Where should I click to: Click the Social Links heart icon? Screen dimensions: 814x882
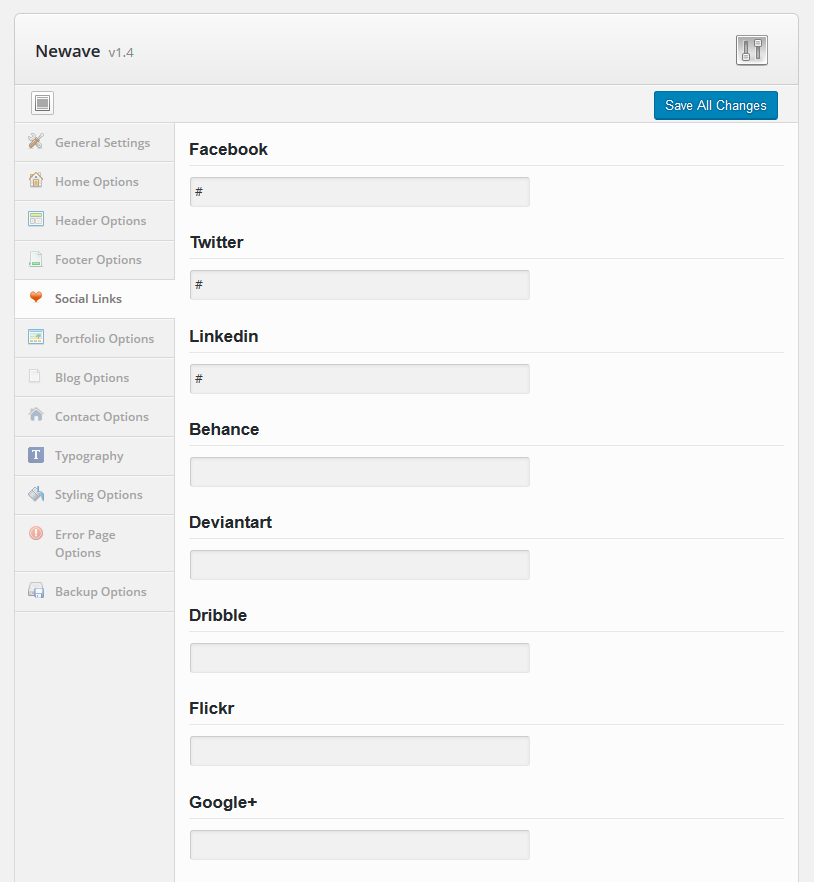36,297
